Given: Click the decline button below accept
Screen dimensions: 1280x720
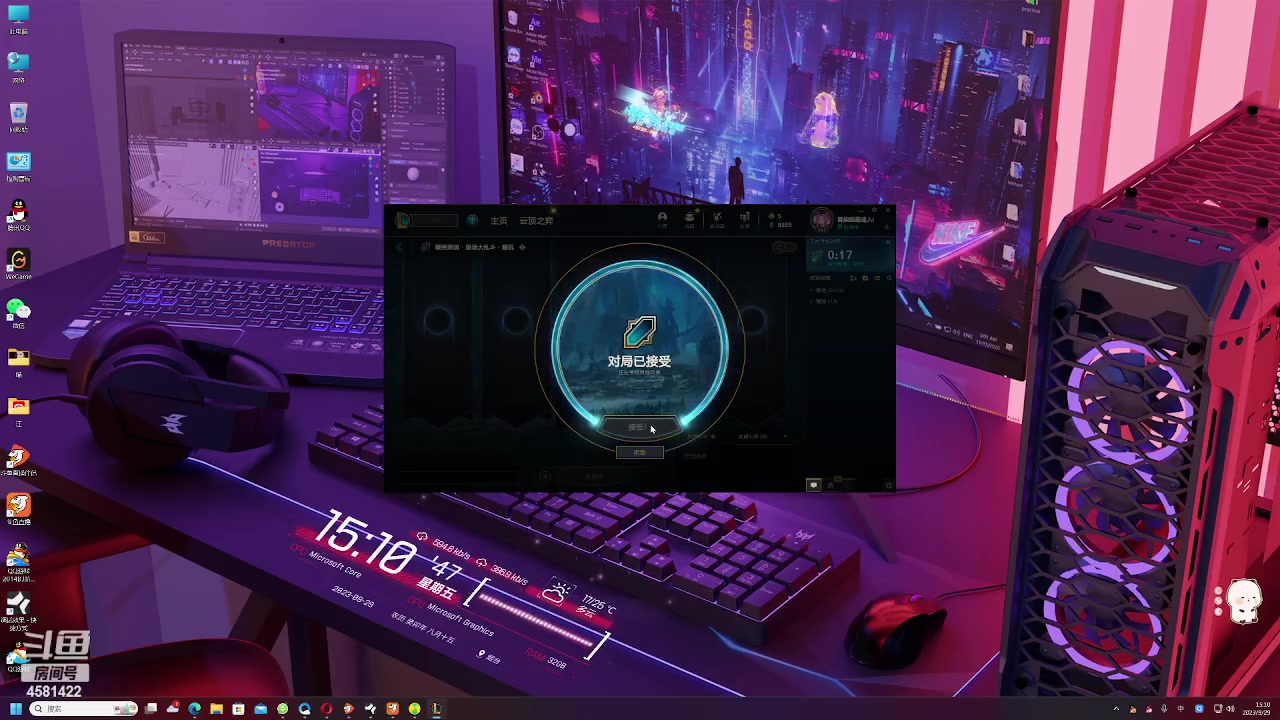Looking at the screenshot, I should click(x=639, y=452).
